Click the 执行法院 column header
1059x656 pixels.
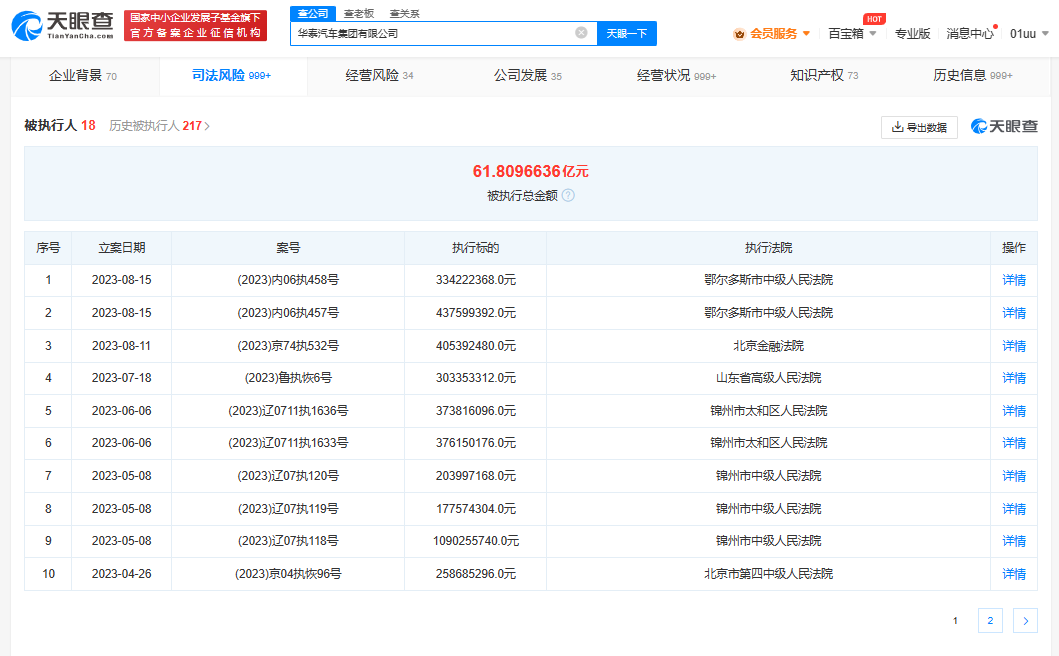[769, 248]
